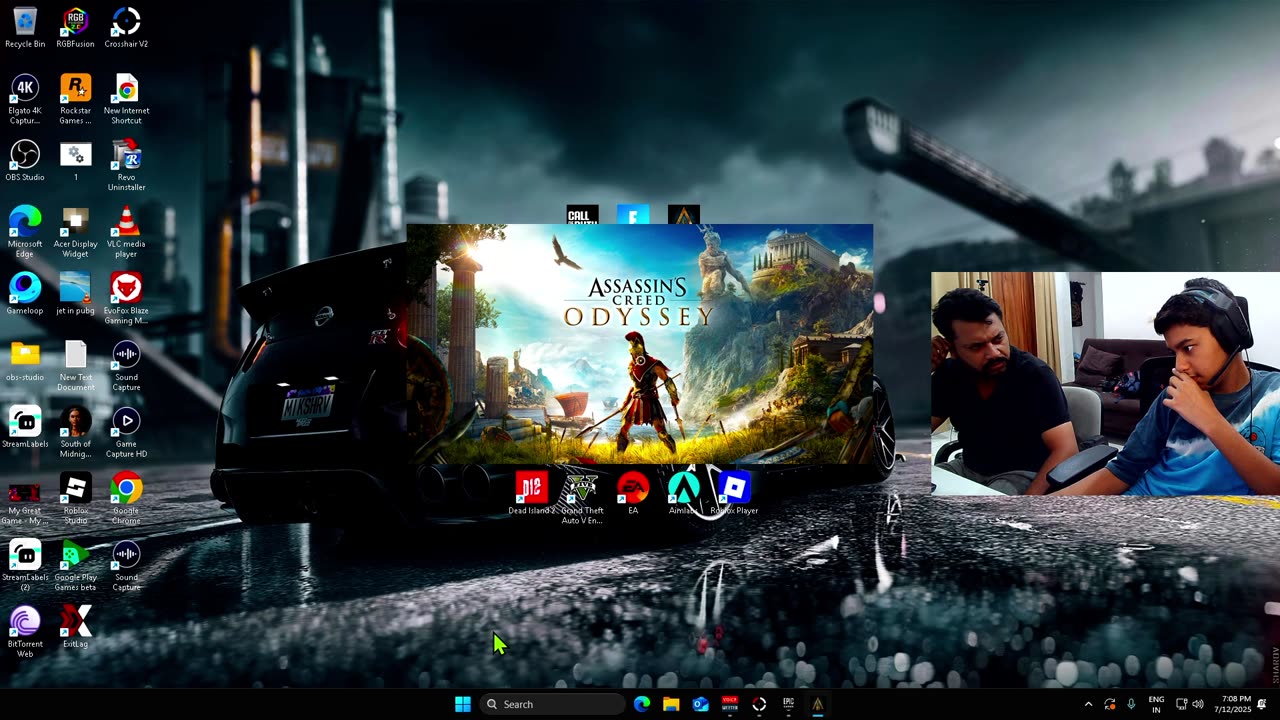Select Sound Capture icon beside Google Play Games

point(126,566)
